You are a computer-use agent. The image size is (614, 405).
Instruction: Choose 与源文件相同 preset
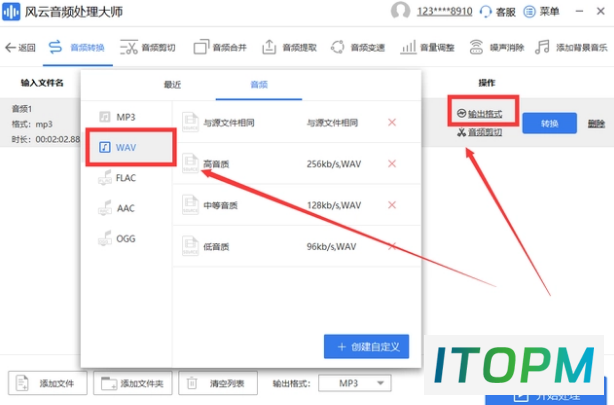pyautogui.click(x=296, y=123)
